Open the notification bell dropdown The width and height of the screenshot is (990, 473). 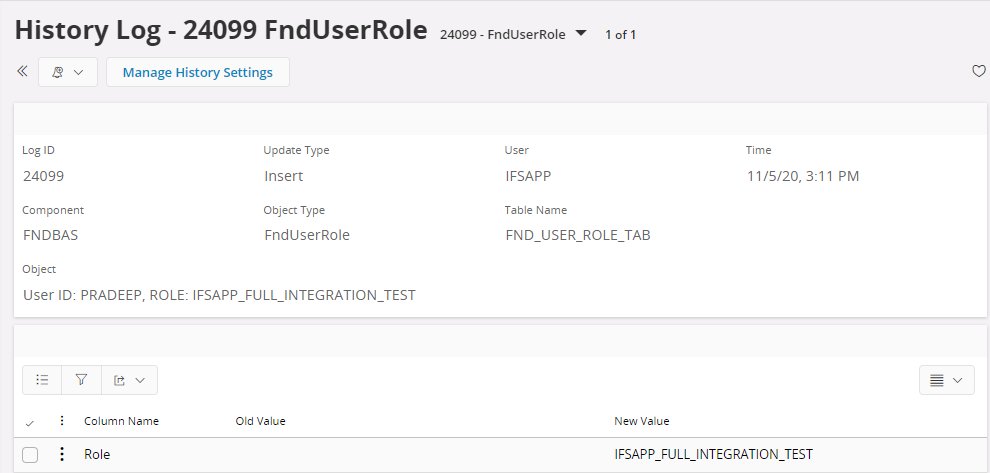tap(68, 72)
